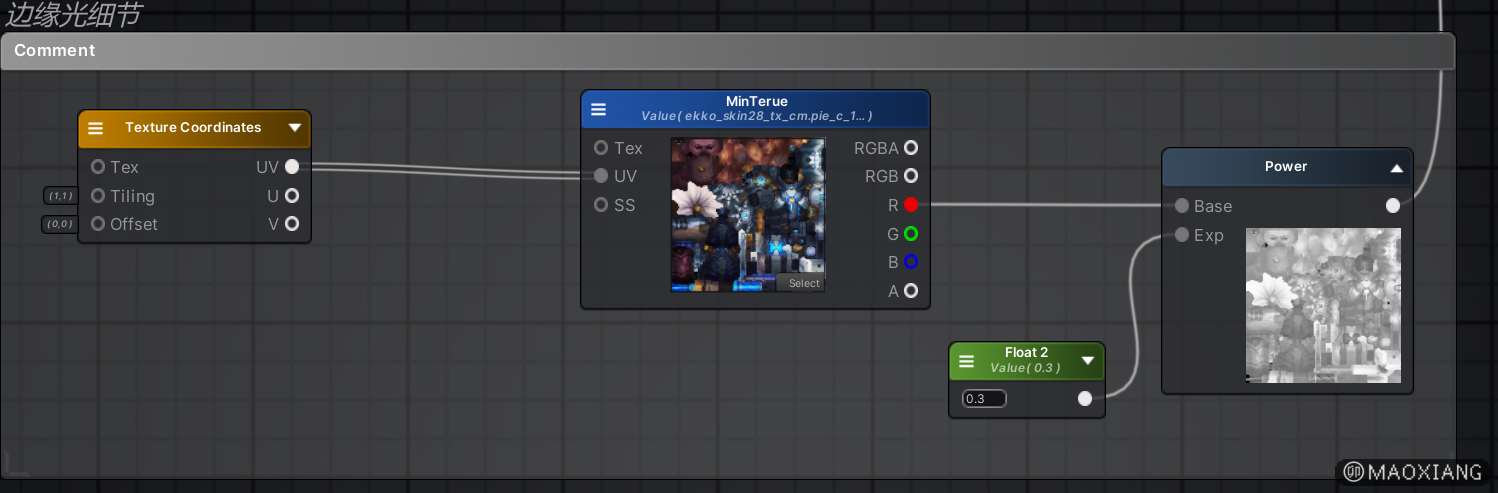
Task: Expand the Float 2 node dropdown arrow
Action: 1088,361
